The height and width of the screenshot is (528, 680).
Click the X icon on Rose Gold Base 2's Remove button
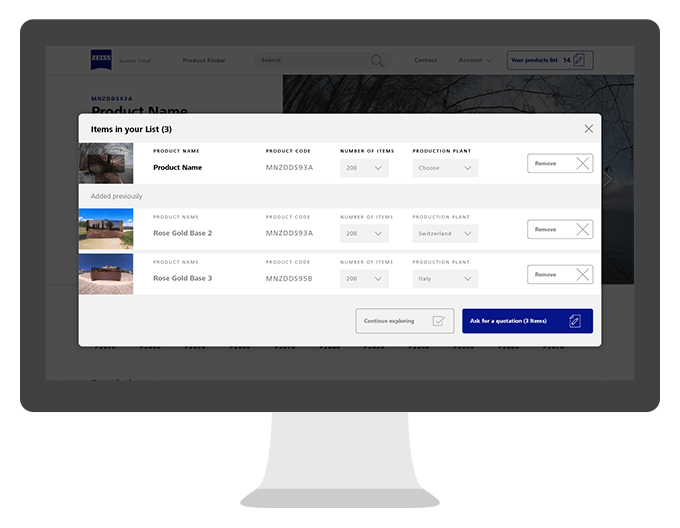click(582, 229)
